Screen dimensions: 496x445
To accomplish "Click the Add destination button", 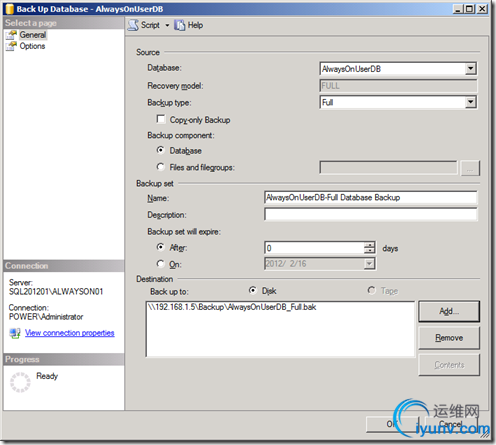I will point(449,311).
